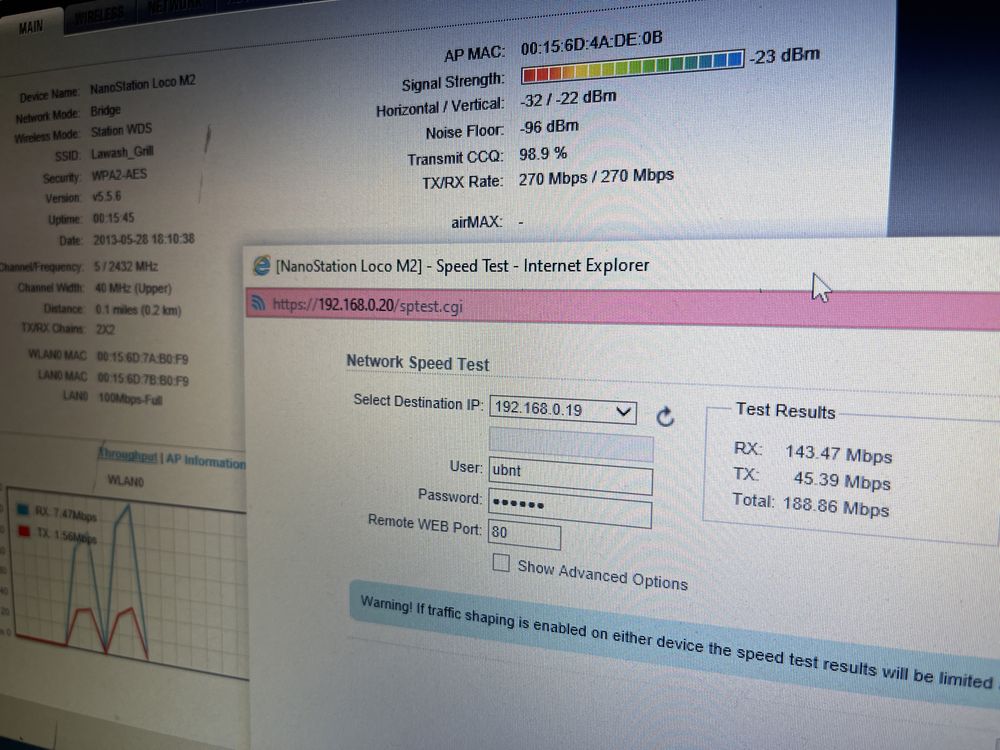The image size is (1000, 750).
Task: Enable Show Advanced Options checkbox
Action: tap(501, 562)
